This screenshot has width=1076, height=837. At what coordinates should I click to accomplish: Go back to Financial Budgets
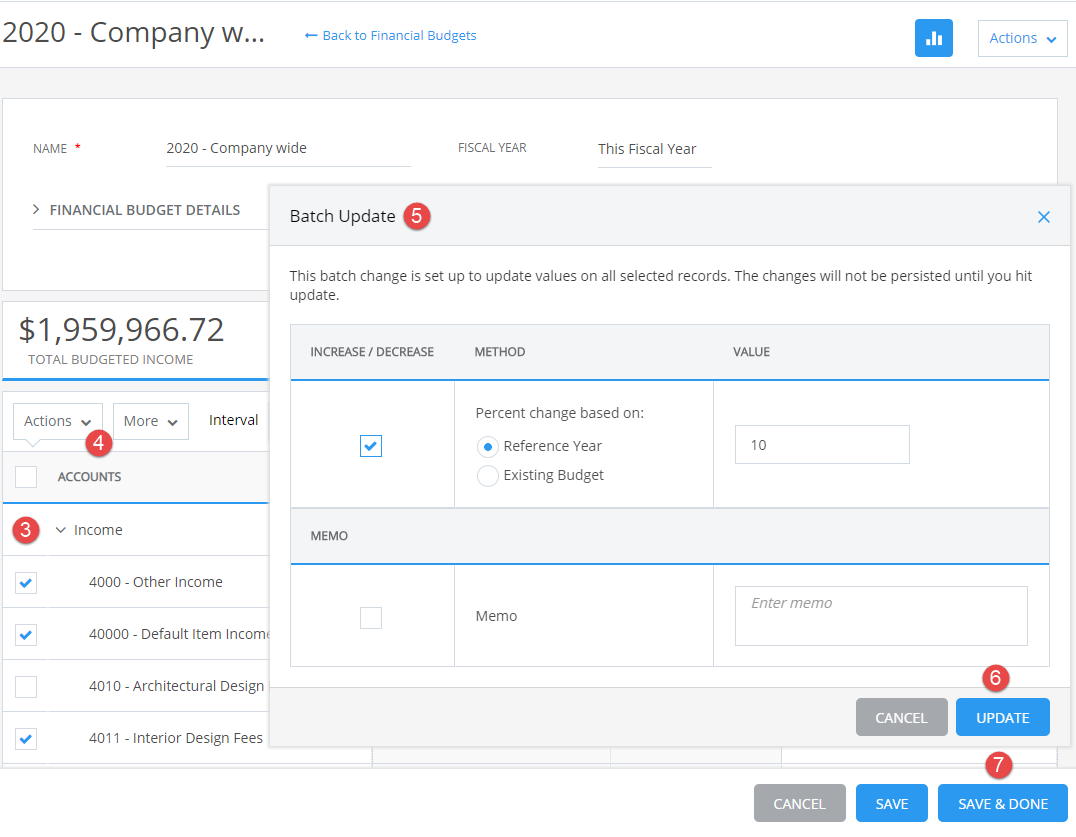(390, 36)
